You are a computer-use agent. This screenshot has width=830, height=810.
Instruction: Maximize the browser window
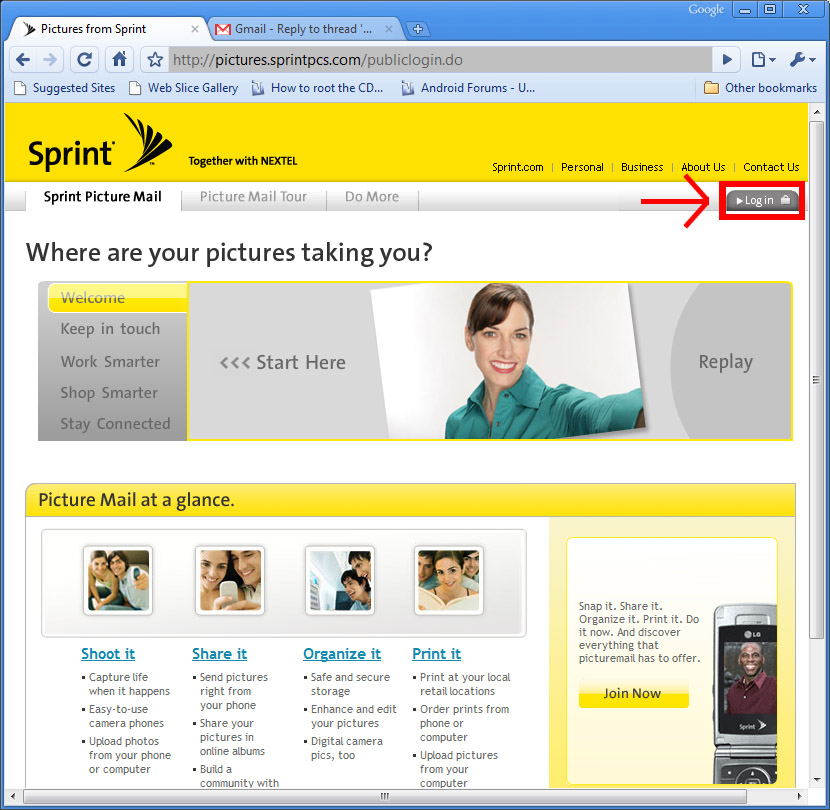tap(770, 10)
